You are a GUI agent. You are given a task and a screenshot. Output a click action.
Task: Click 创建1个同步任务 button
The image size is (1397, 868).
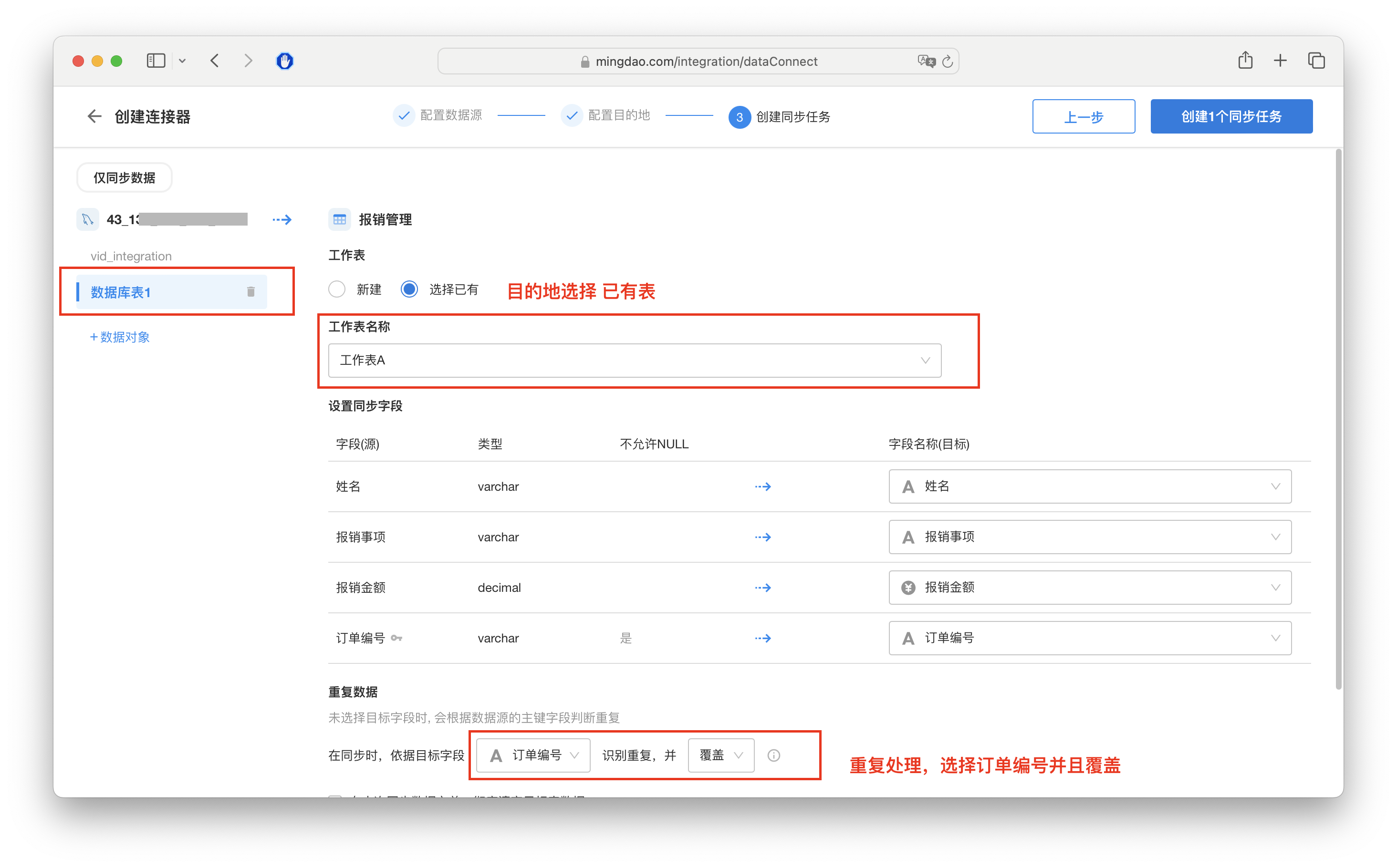pyautogui.click(x=1230, y=116)
